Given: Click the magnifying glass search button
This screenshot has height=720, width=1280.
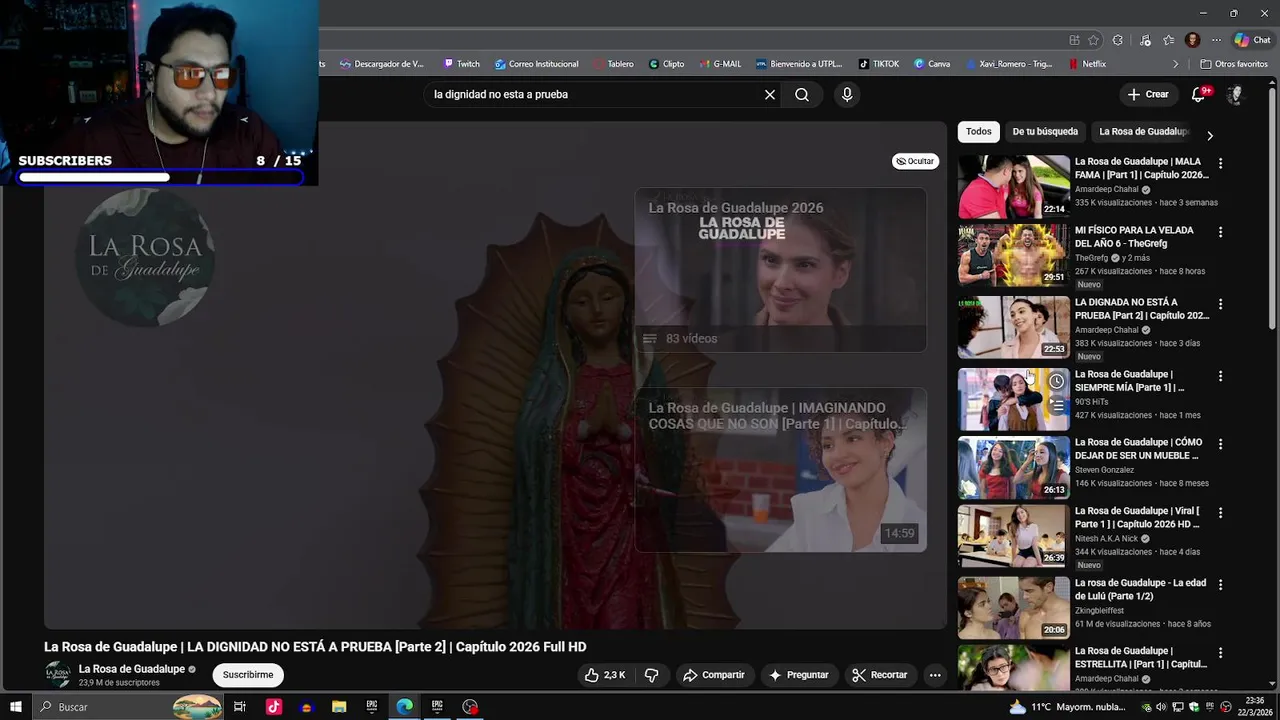Looking at the screenshot, I should [x=802, y=94].
